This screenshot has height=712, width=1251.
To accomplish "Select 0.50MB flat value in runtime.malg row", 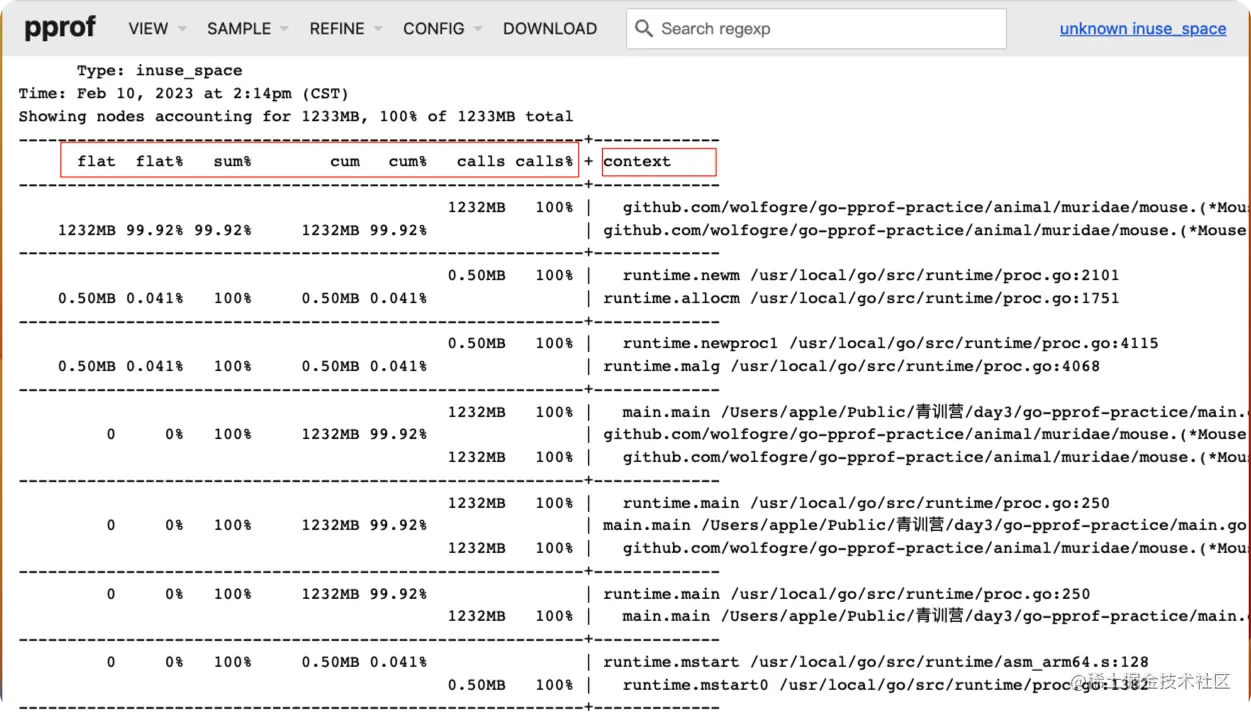I will click(87, 366).
